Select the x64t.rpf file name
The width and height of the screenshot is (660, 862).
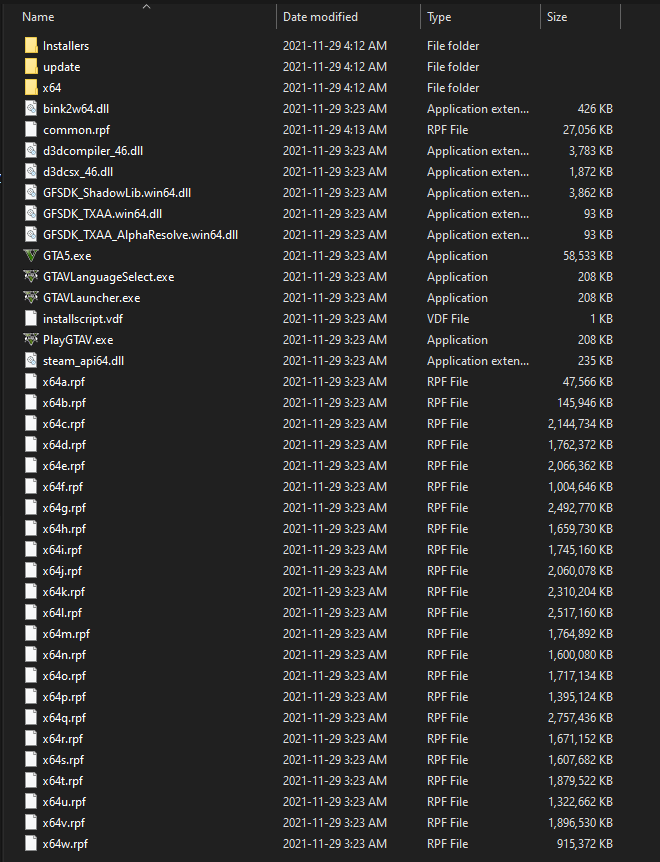63,781
